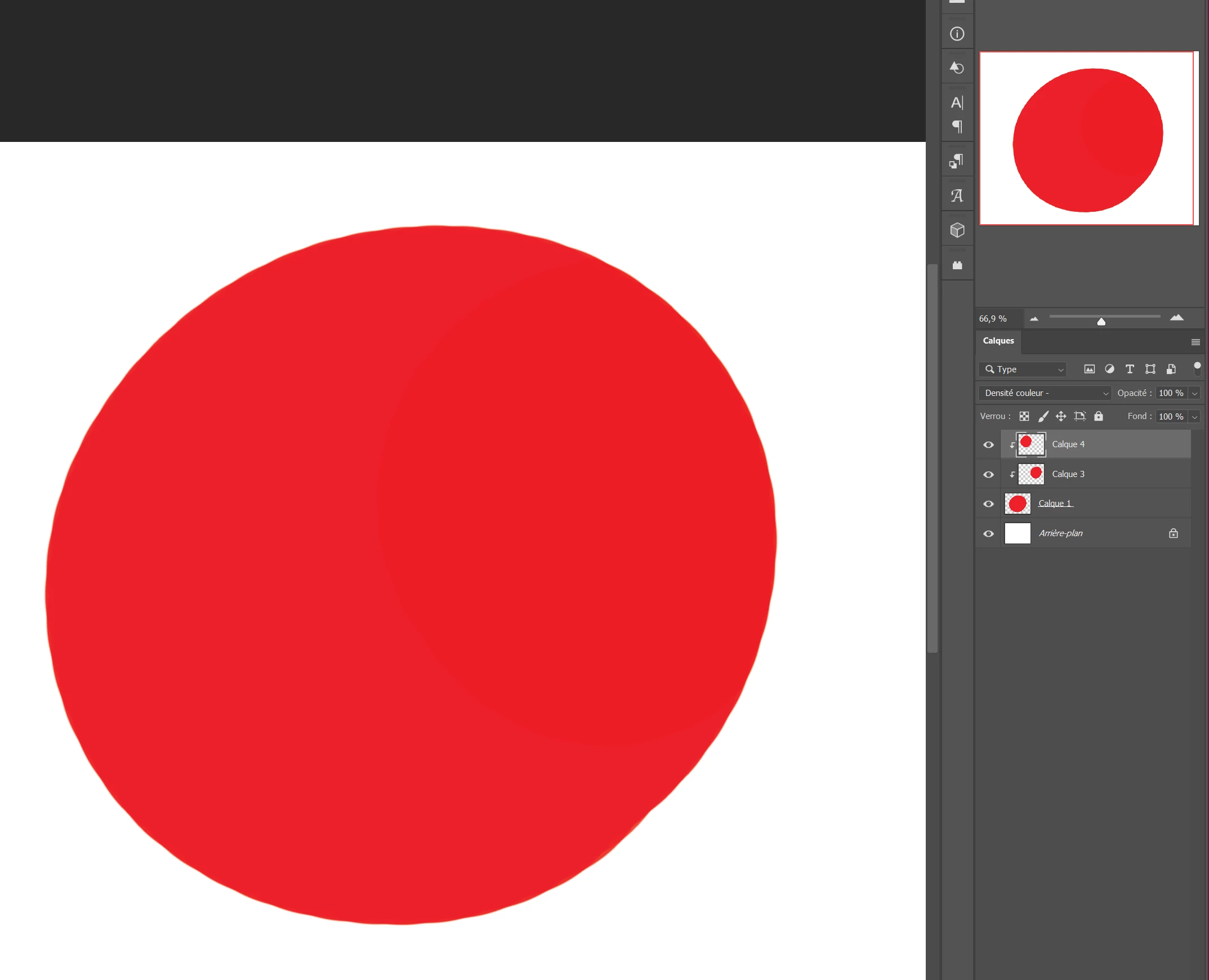The width and height of the screenshot is (1209, 980).
Task: Open the Info panel icon
Action: pos(957,34)
